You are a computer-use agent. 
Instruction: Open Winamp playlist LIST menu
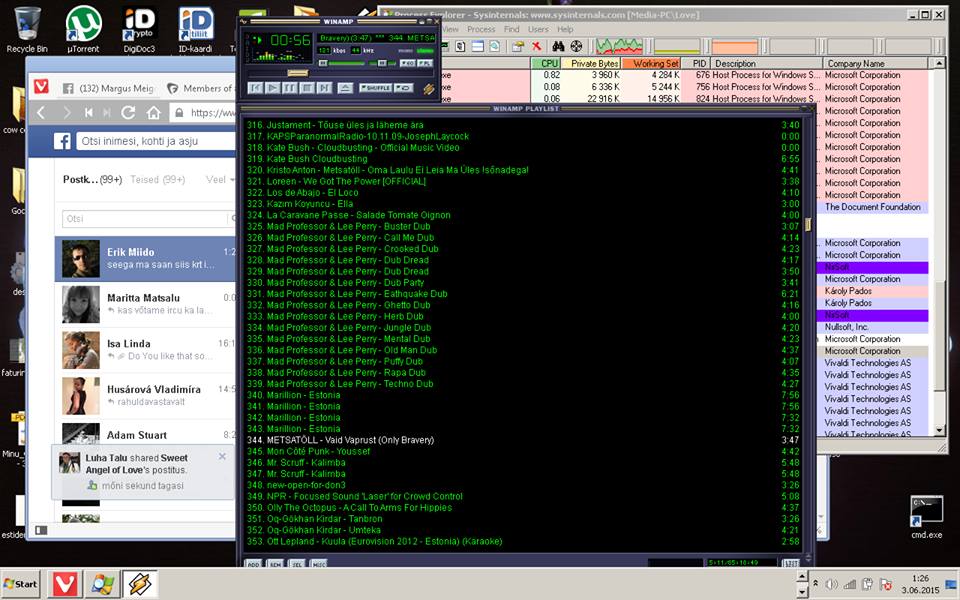point(791,563)
